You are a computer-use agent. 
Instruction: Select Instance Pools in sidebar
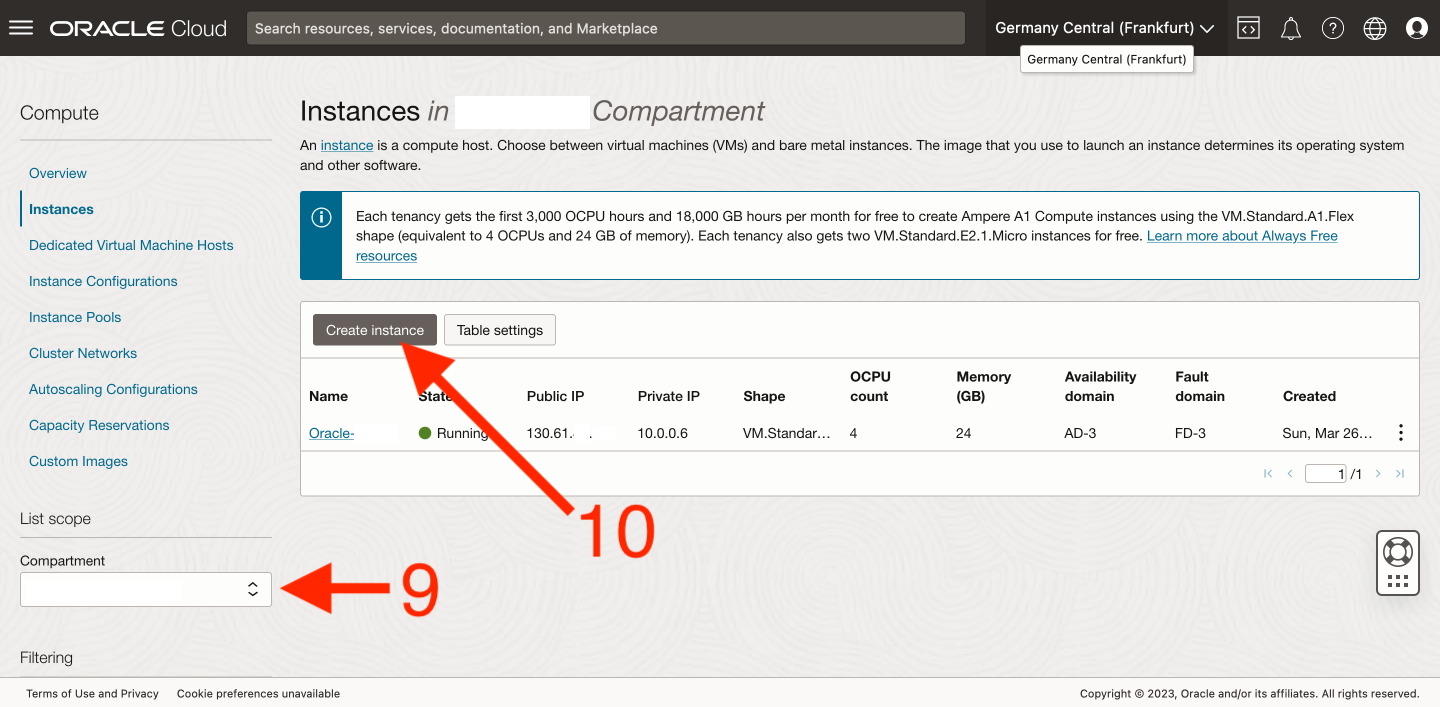pyautogui.click(x=75, y=317)
